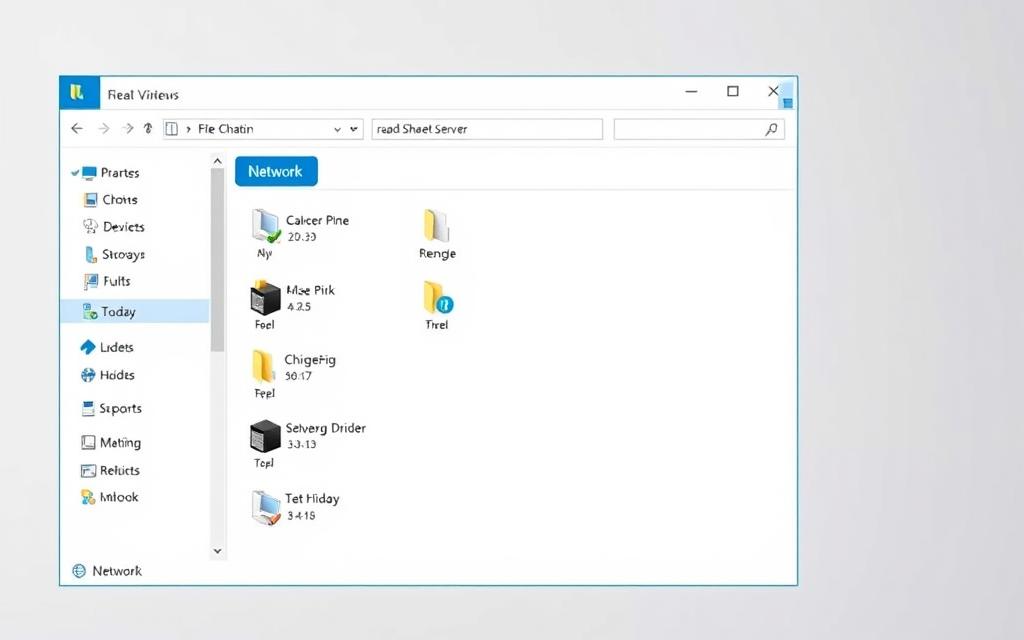Select the Today sidebar entry
1024x640 pixels.
pos(118,311)
